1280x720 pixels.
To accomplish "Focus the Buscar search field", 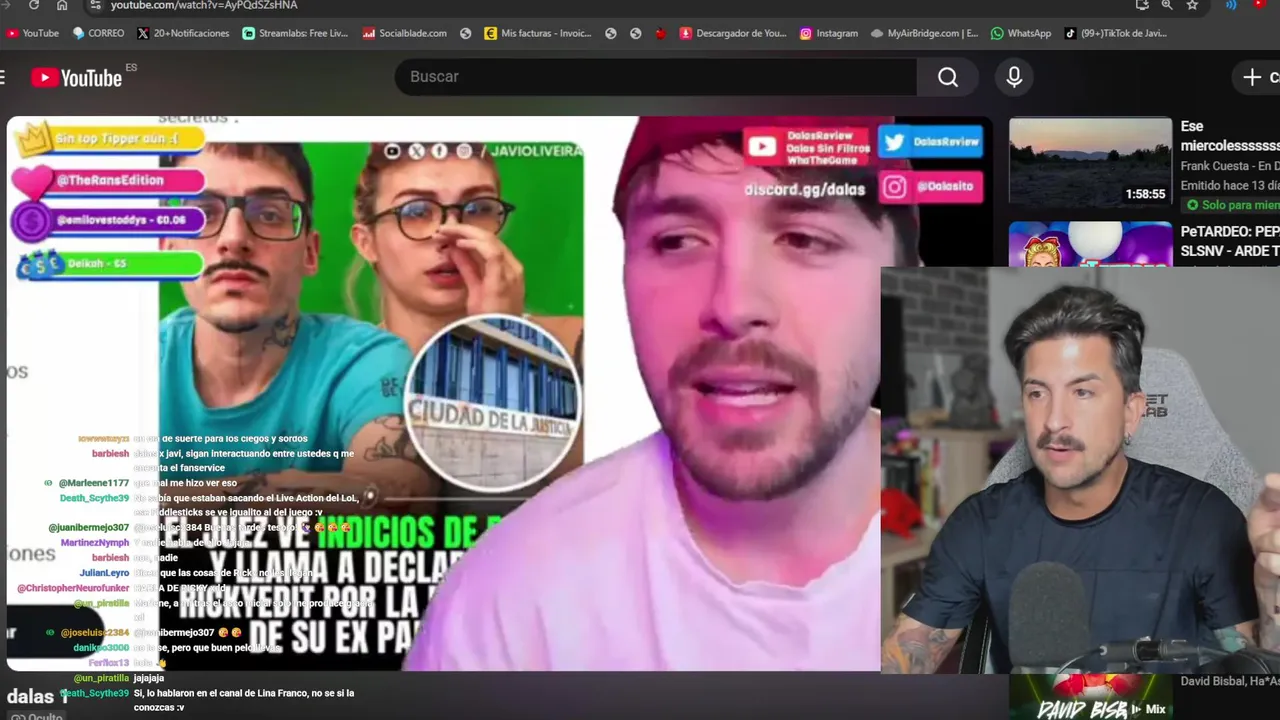I will click(x=655, y=77).
